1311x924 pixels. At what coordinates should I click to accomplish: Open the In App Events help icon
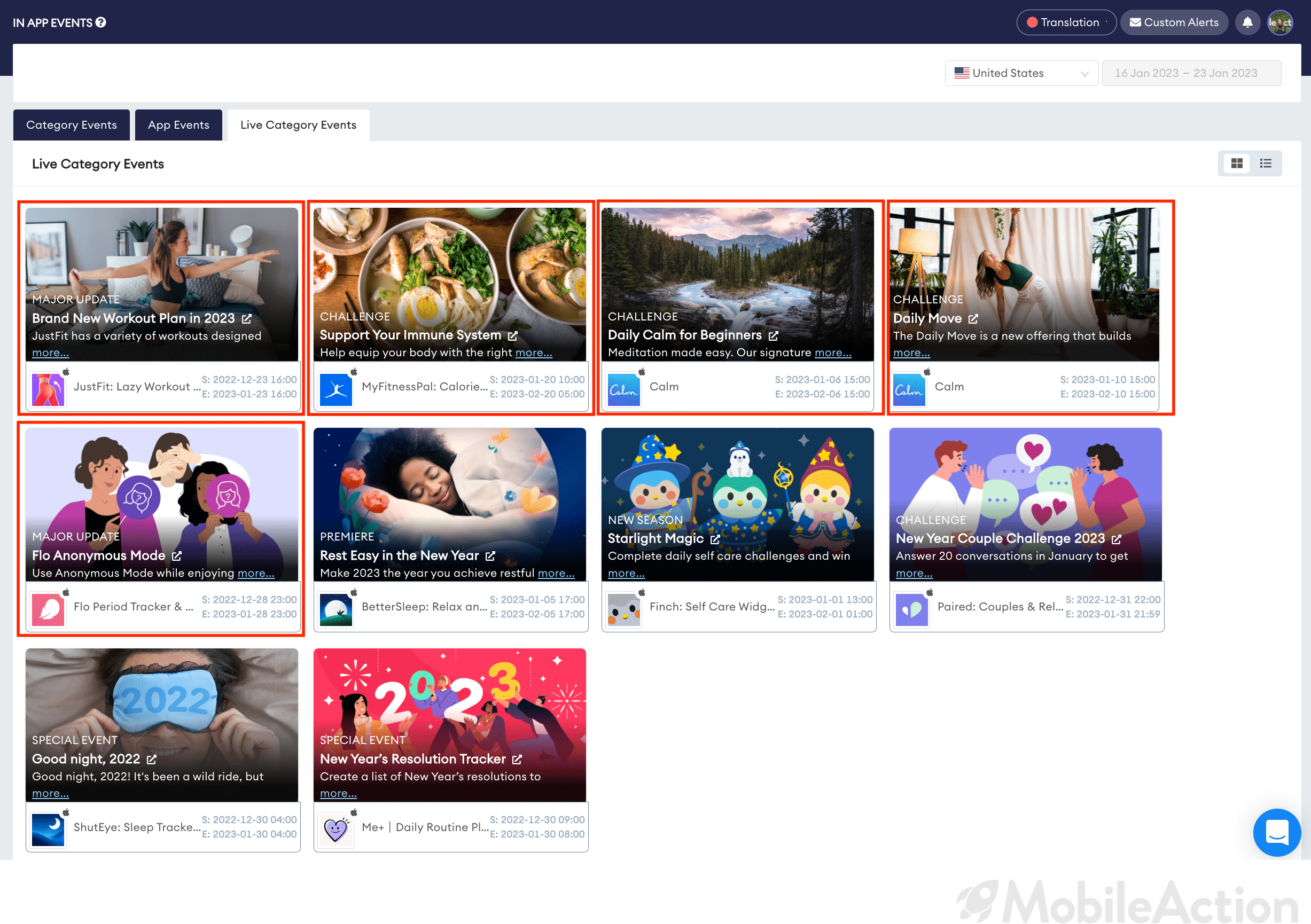100,22
